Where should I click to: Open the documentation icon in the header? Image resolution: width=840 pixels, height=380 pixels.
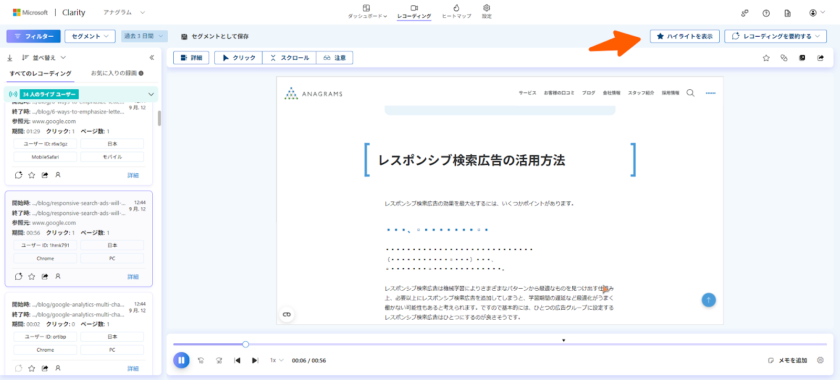pyautogui.click(x=788, y=13)
